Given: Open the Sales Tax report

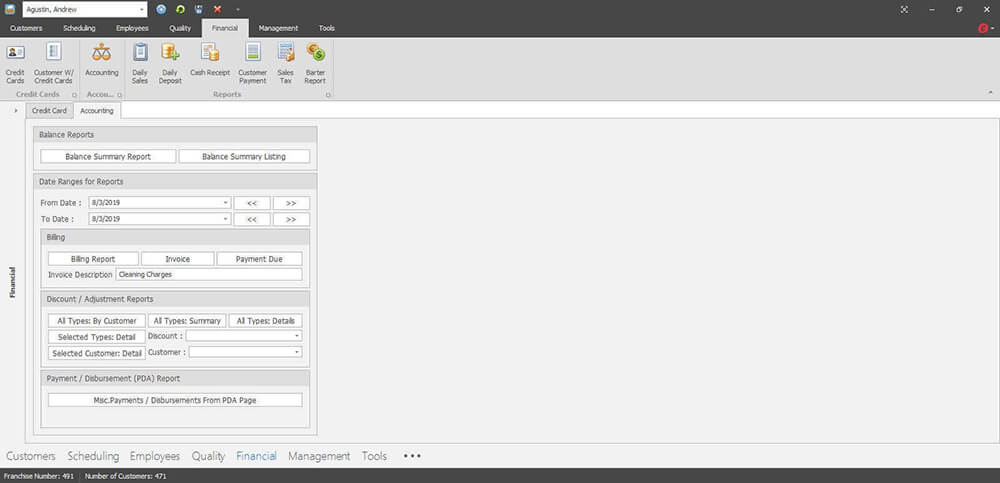Looking at the screenshot, I should click(x=286, y=62).
